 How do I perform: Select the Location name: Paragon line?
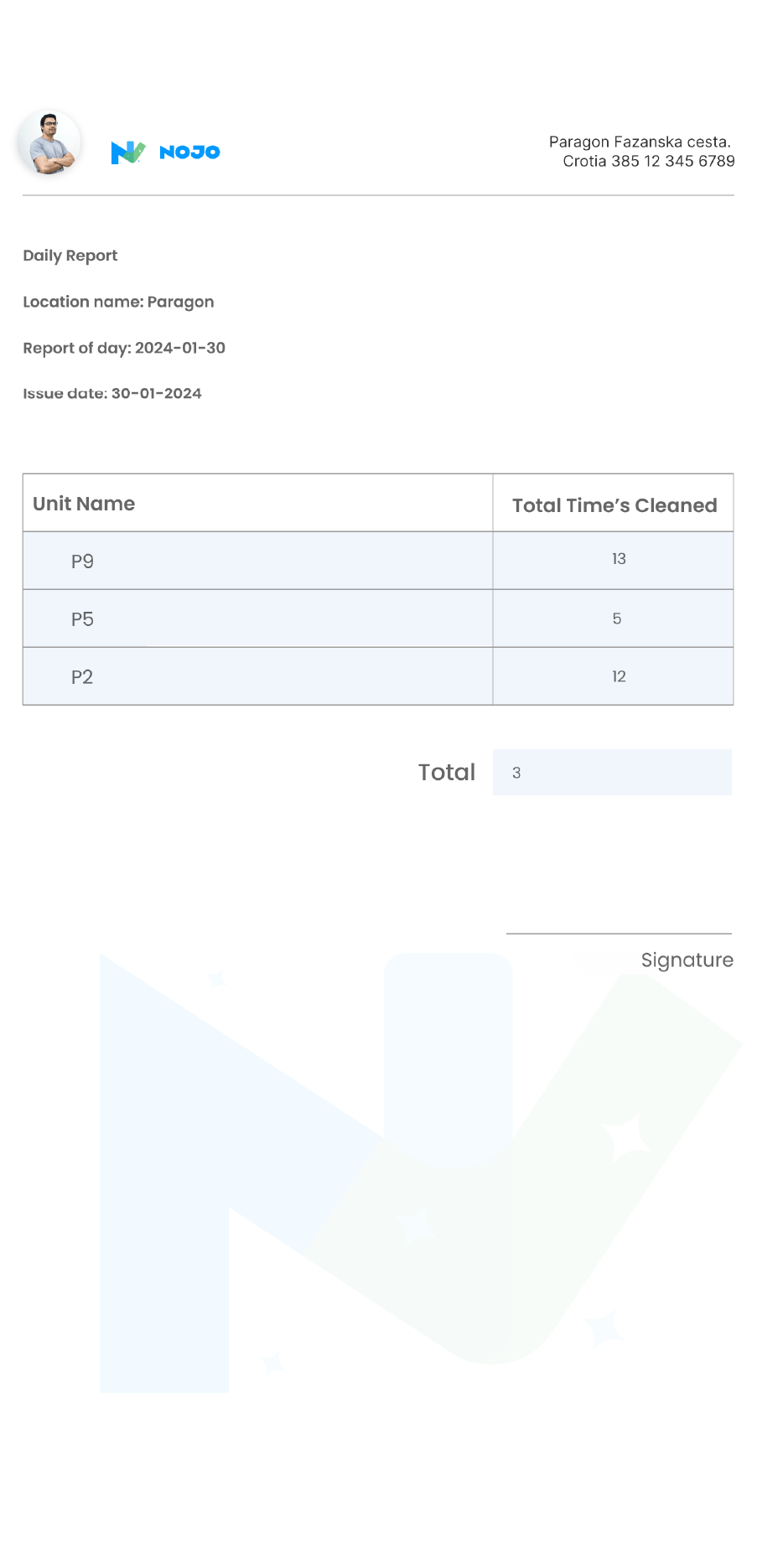coord(118,302)
